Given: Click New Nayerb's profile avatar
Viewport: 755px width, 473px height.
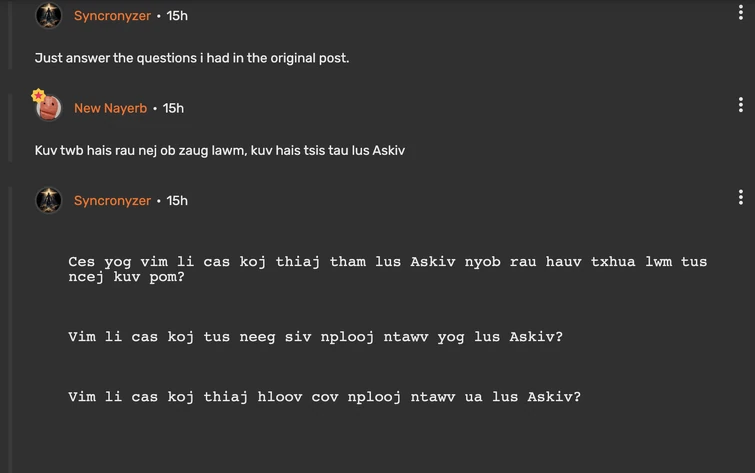Looking at the screenshot, I should pos(49,108).
